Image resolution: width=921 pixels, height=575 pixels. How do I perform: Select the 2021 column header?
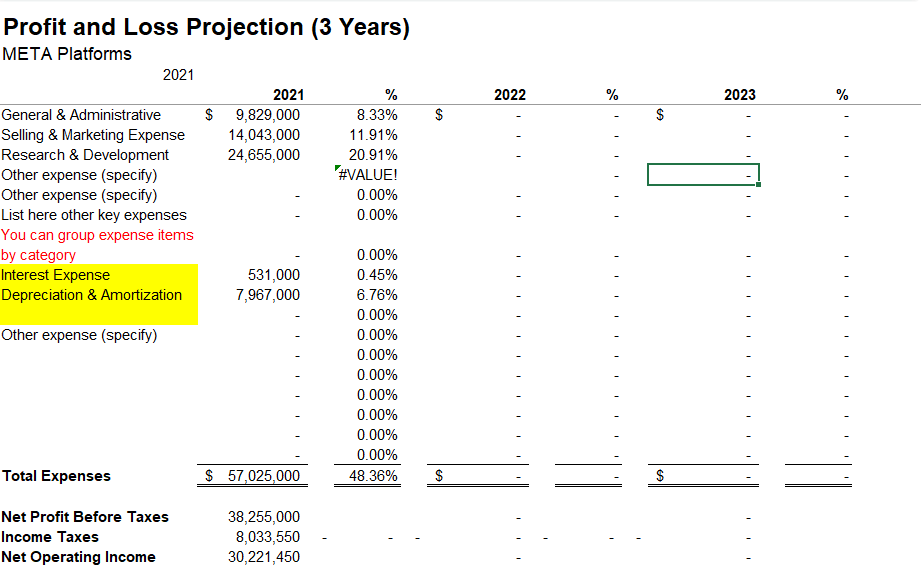[288, 95]
